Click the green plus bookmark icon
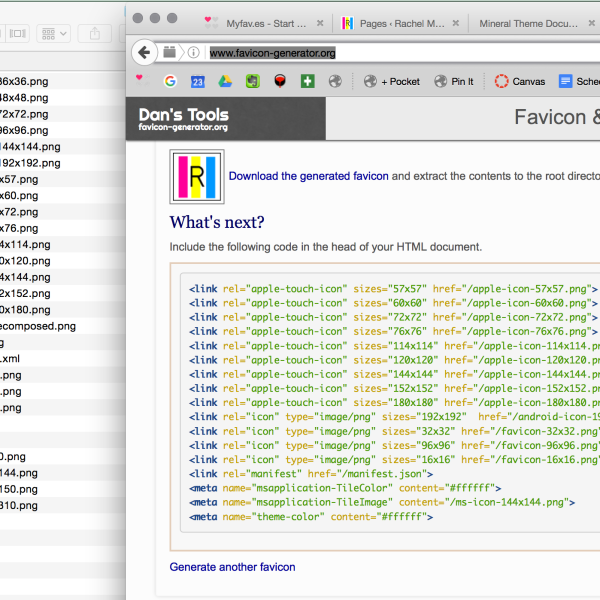Viewport: 600px width, 600px height. click(x=307, y=81)
